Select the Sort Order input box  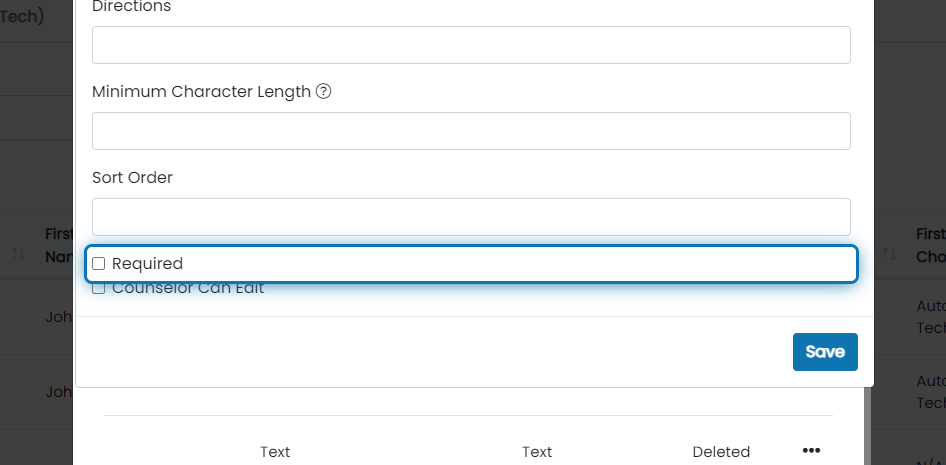tap(471, 217)
